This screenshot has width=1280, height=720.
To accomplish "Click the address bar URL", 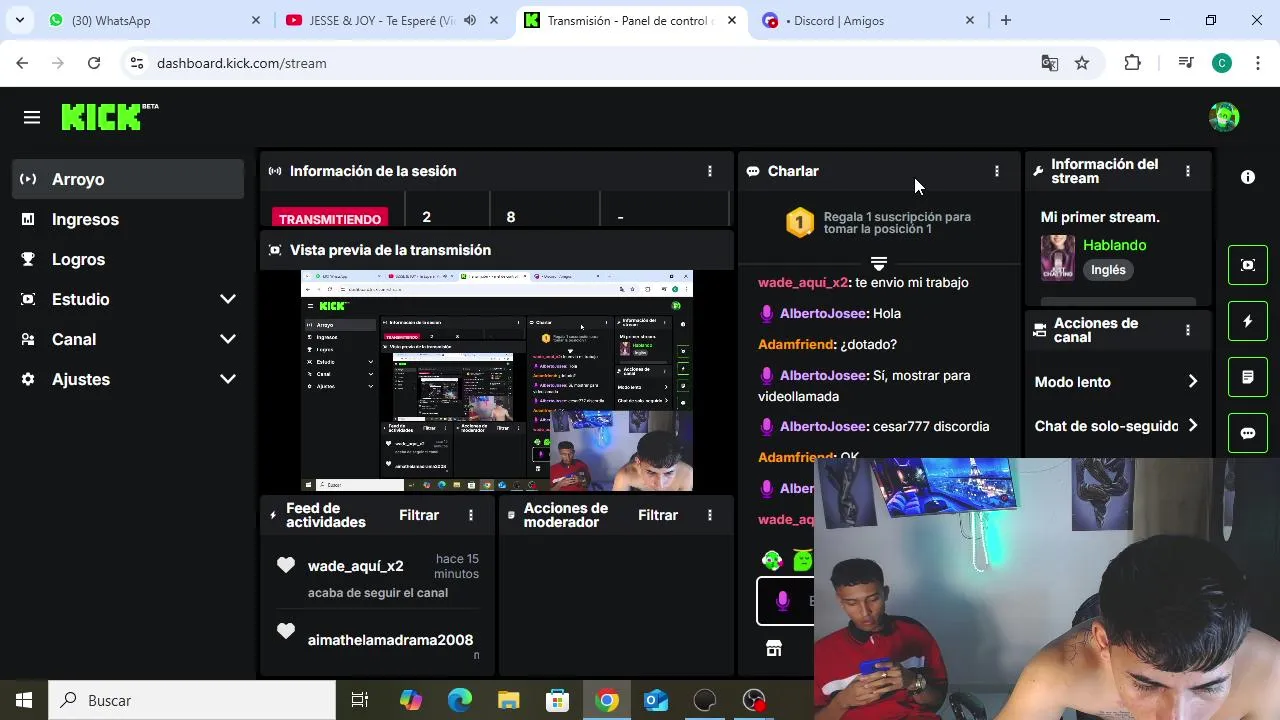I will (242, 63).
